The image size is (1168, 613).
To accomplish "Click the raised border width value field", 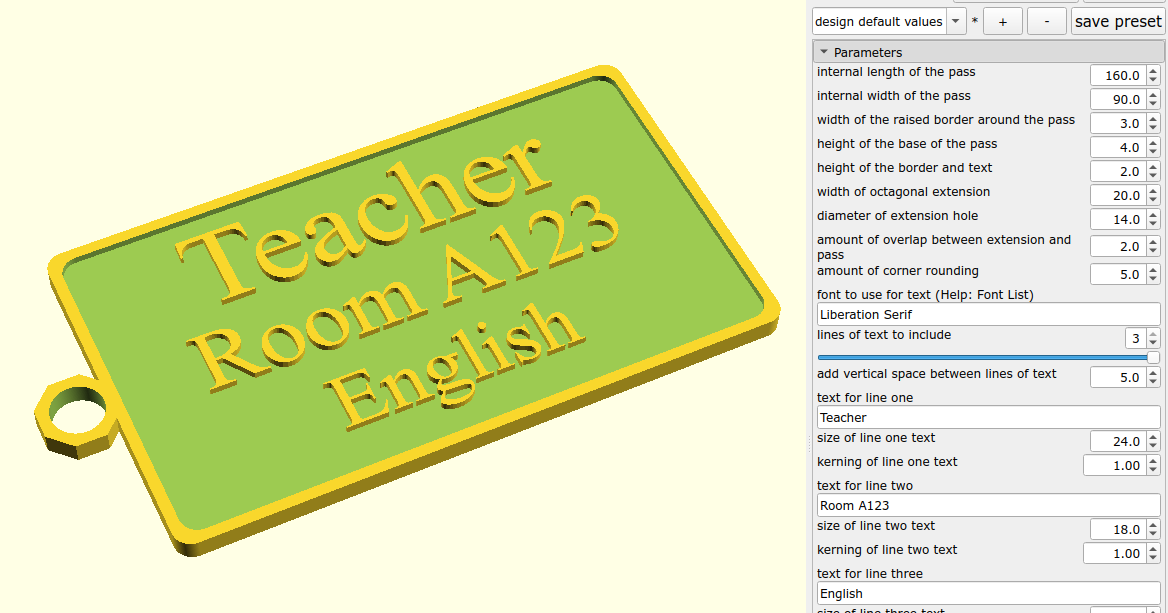I will 1117,123.
